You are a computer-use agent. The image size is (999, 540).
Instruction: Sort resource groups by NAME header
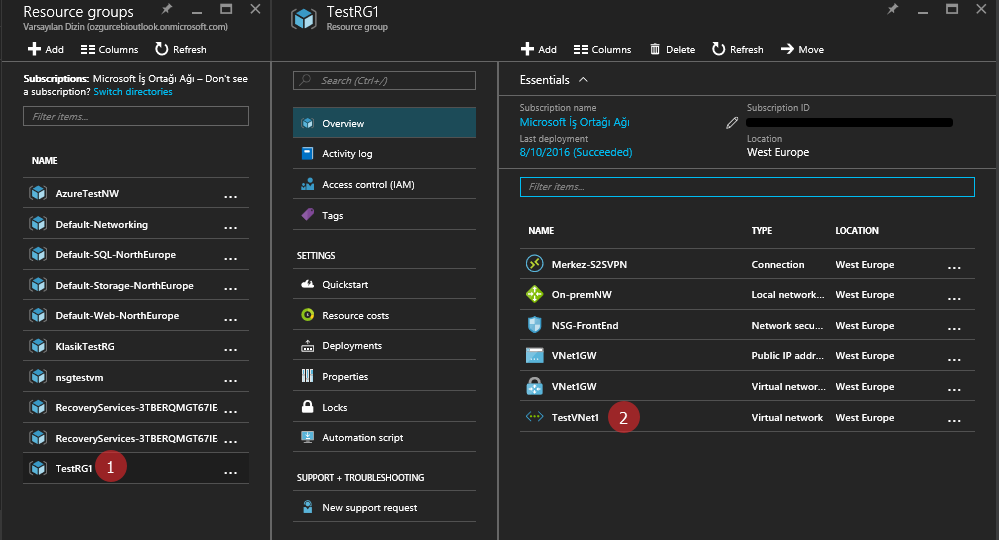45,160
